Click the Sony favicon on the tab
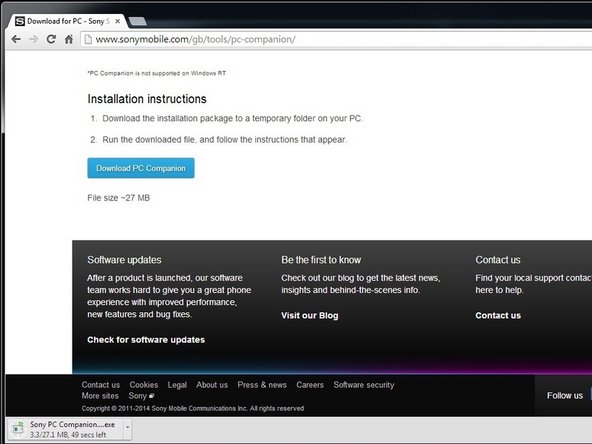 20,21
